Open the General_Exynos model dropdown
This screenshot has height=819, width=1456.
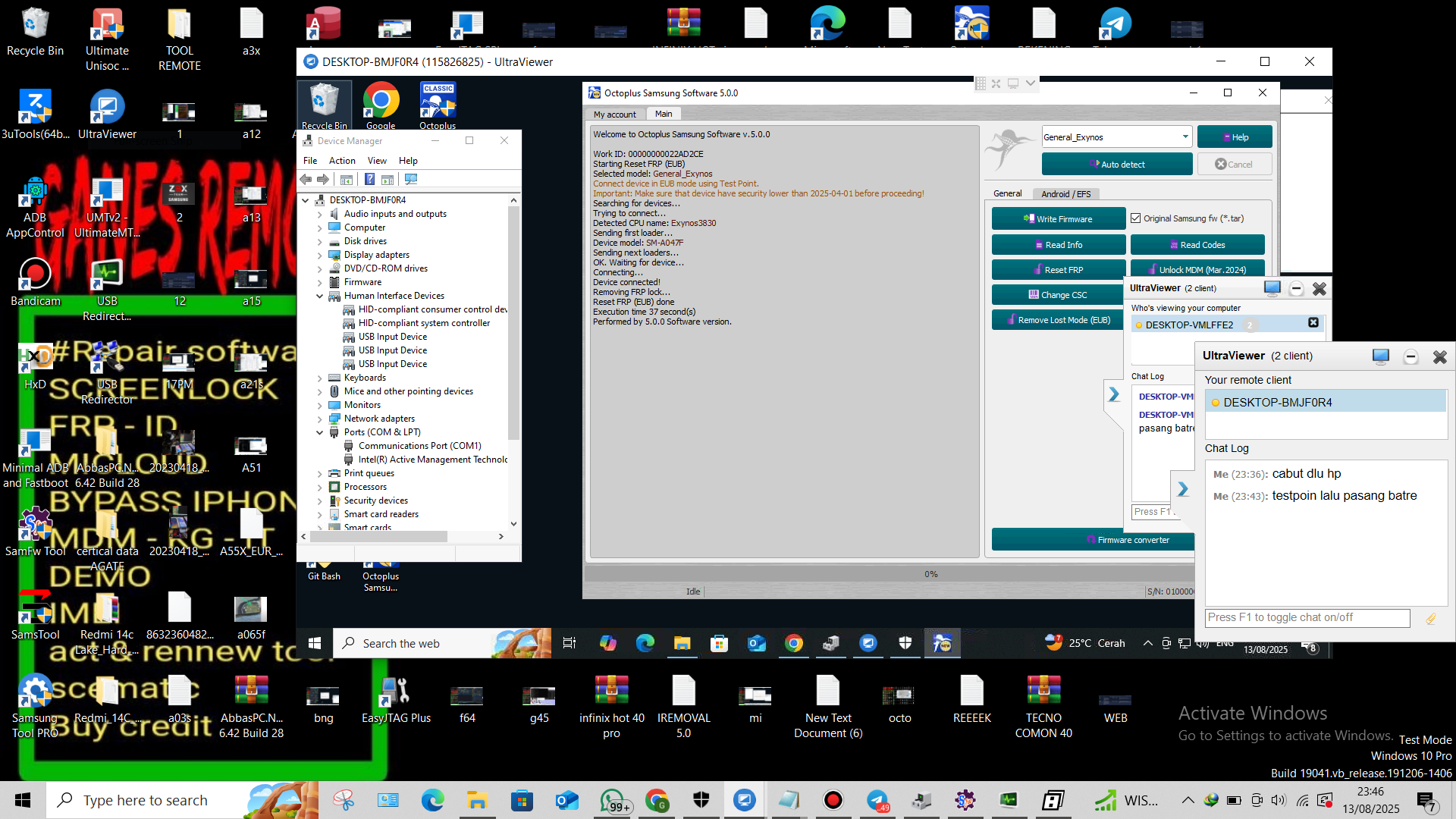1185,137
